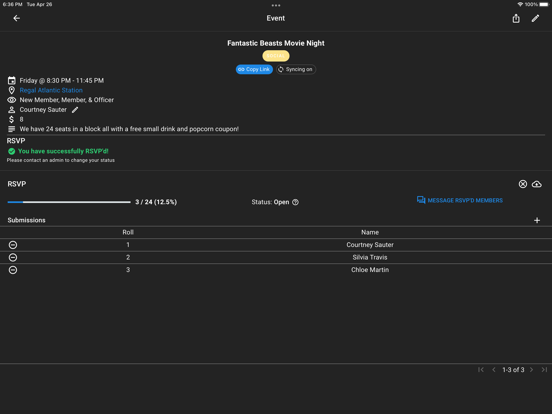The height and width of the screenshot is (414, 552).
Task: Click the dollar sign cost icon
Action: (x=12, y=119)
